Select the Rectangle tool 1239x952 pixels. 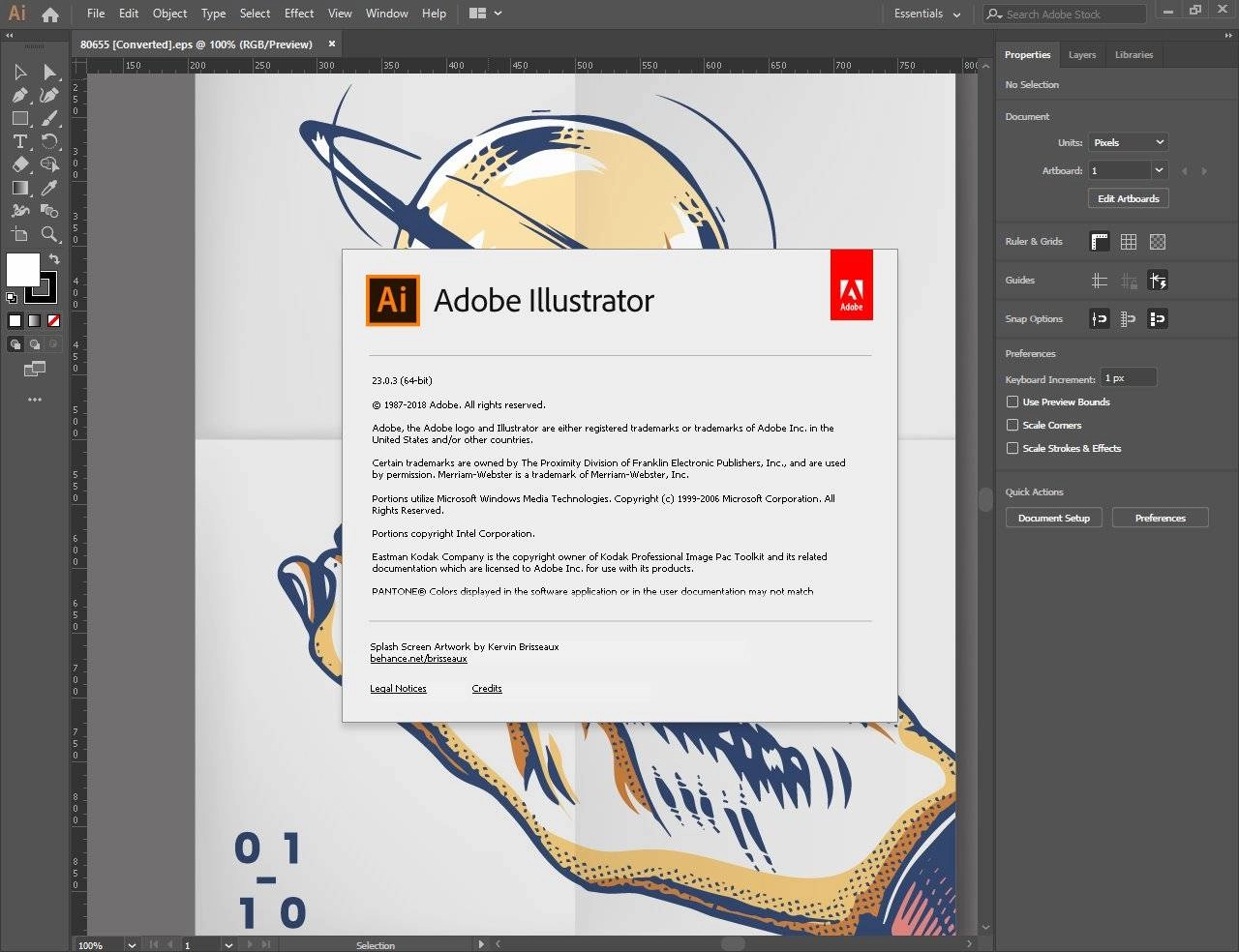20,119
